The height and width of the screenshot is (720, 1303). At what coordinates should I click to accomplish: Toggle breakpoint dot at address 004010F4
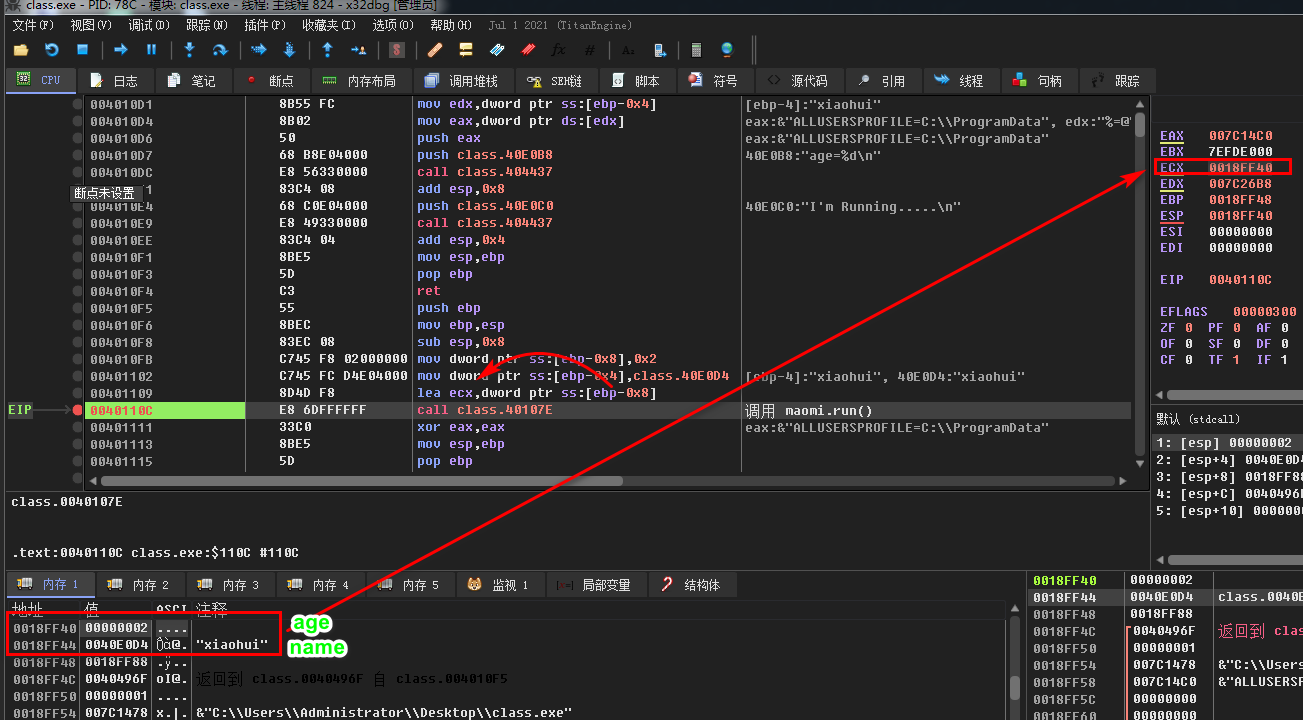78,291
